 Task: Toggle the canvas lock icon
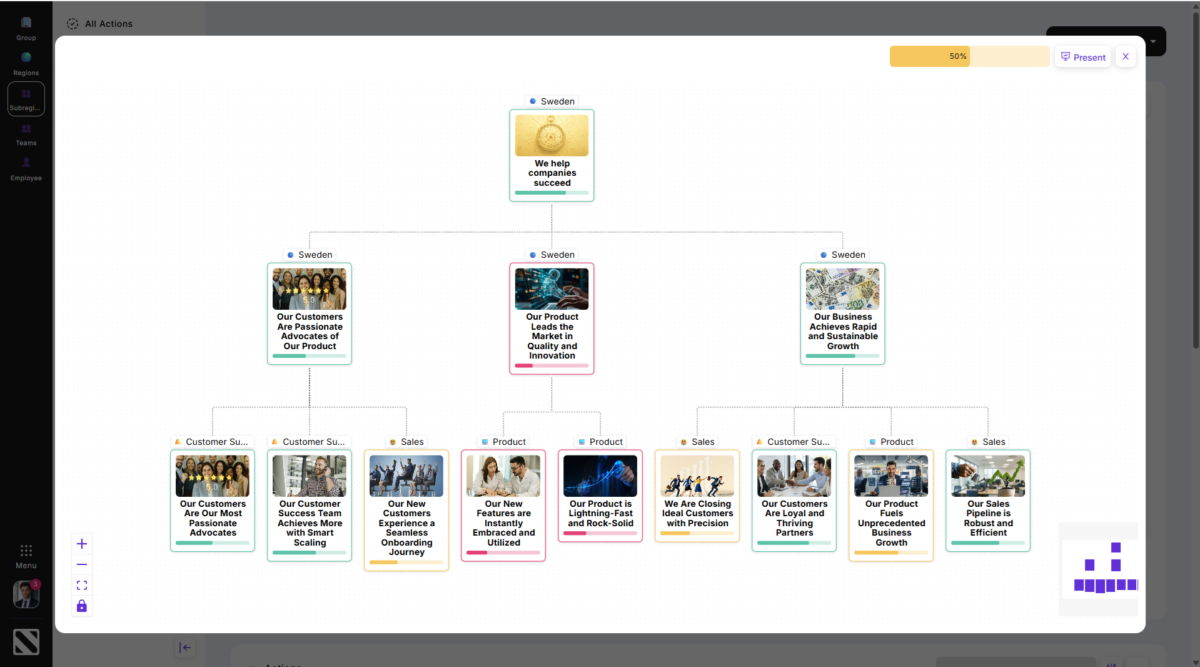pos(82,606)
